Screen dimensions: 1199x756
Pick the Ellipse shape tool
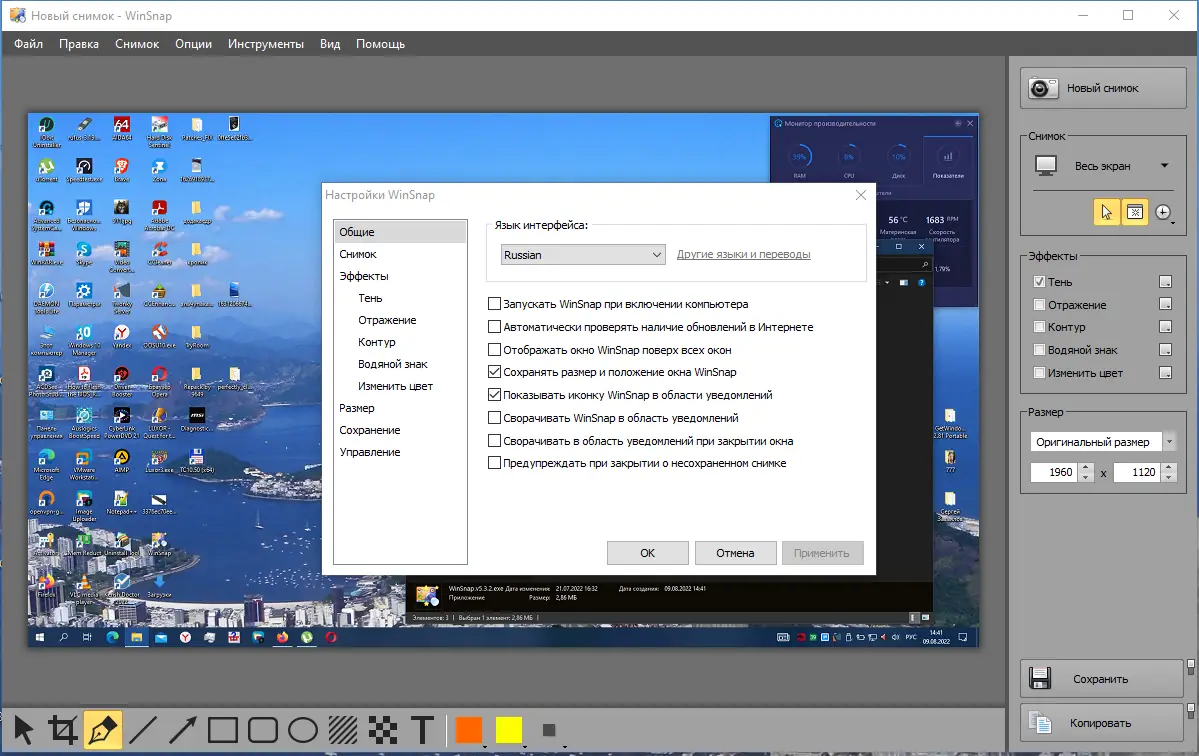(x=303, y=730)
